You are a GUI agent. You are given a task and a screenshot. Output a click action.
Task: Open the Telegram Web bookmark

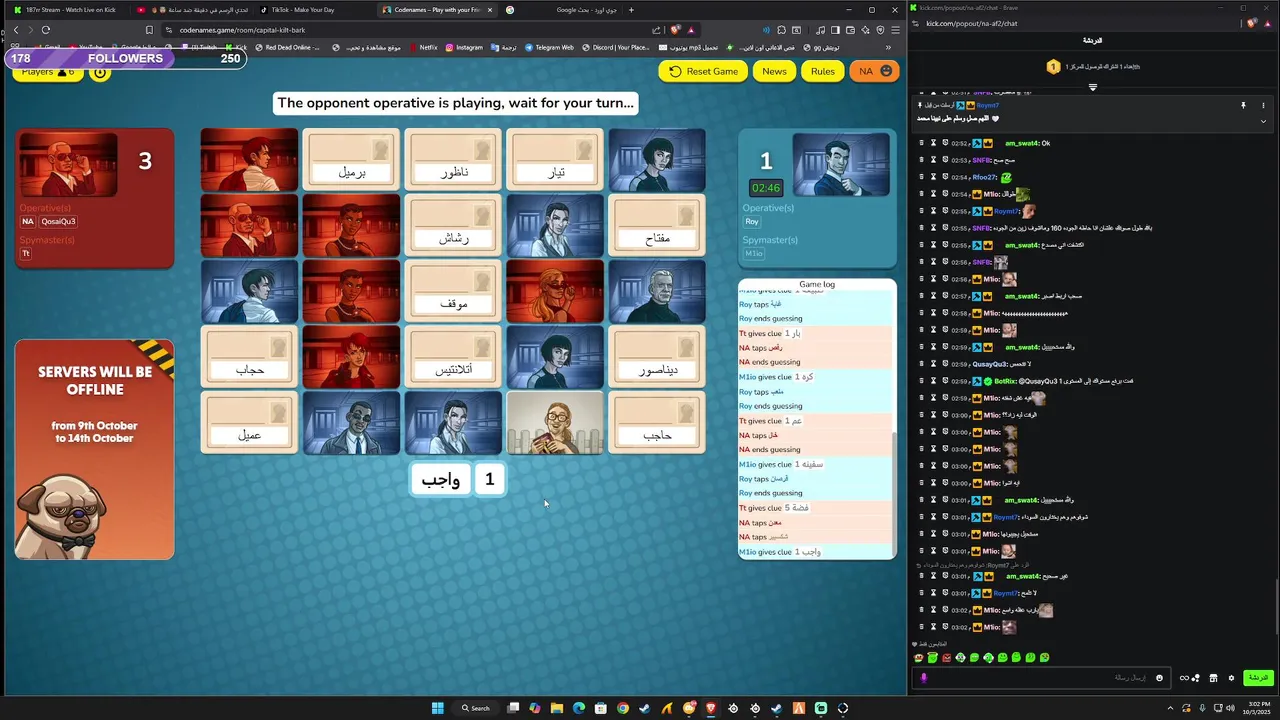point(548,47)
